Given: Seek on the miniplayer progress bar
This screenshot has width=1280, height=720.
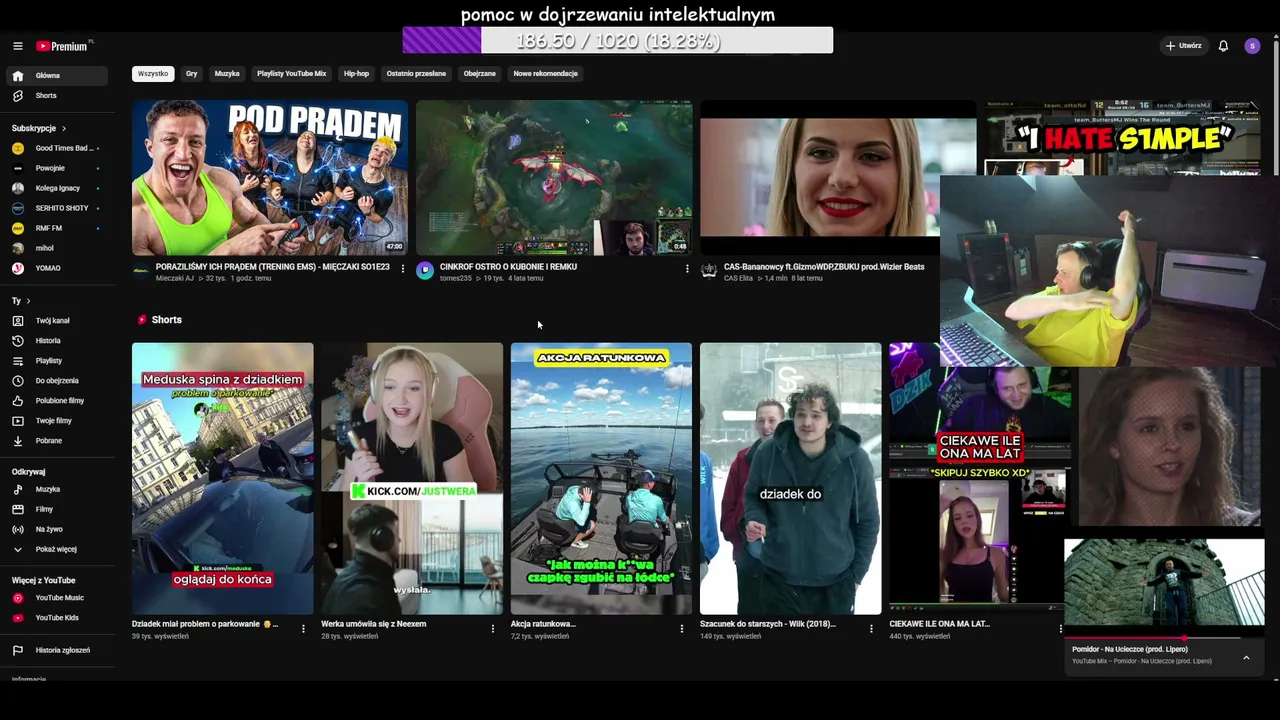Looking at the screenshot, I should click(1164, 637).
